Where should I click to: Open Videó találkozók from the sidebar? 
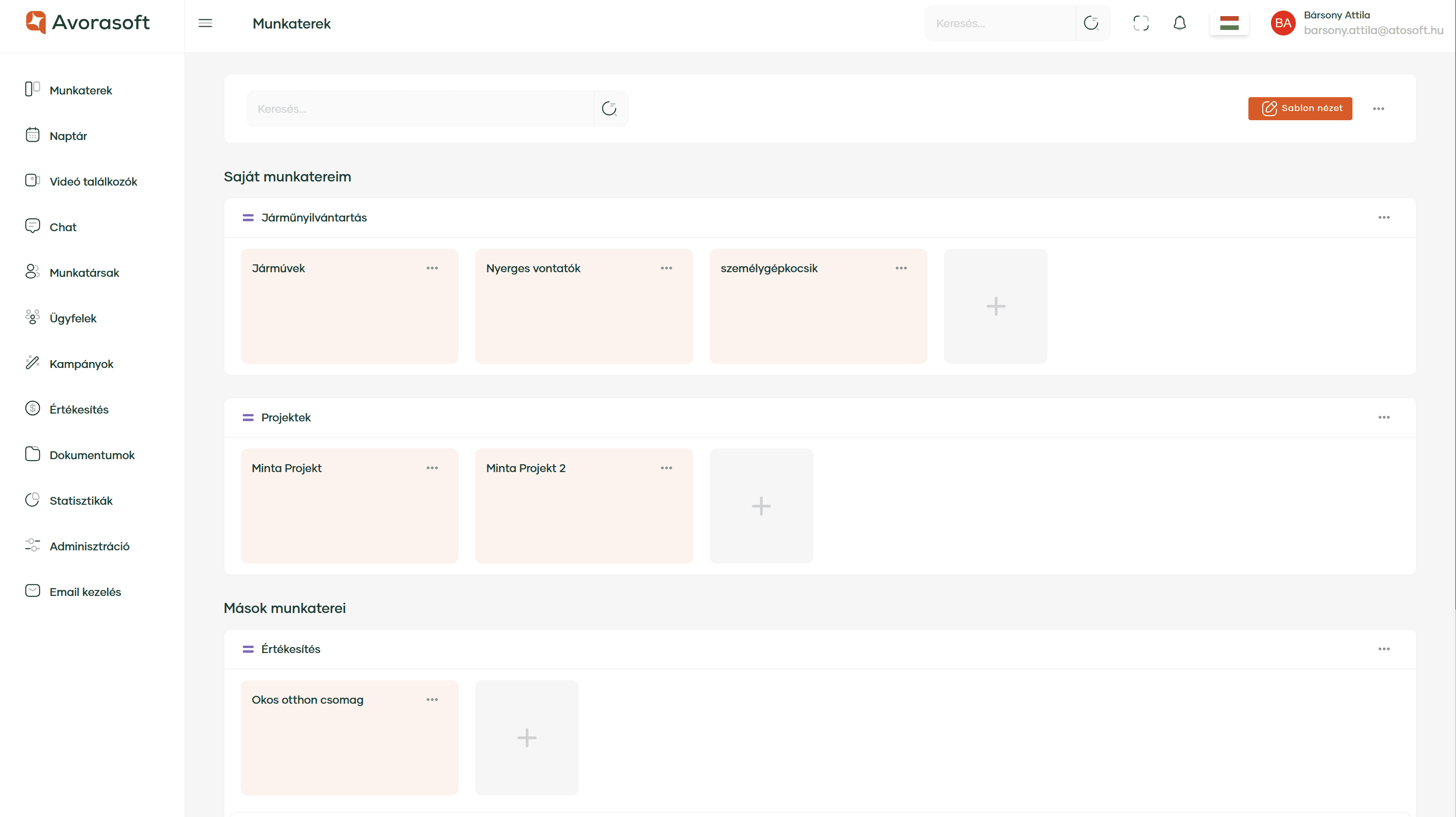pyautogui.click(x=32, y=181)
